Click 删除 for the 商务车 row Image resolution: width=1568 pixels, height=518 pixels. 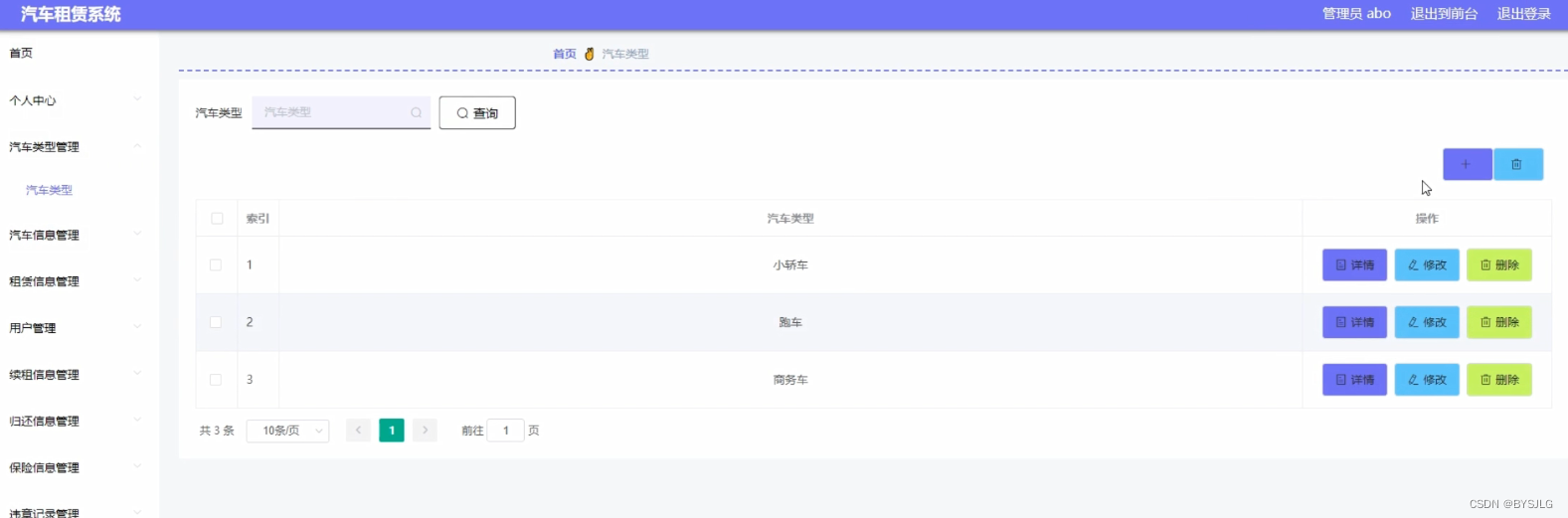point(1499,380)
